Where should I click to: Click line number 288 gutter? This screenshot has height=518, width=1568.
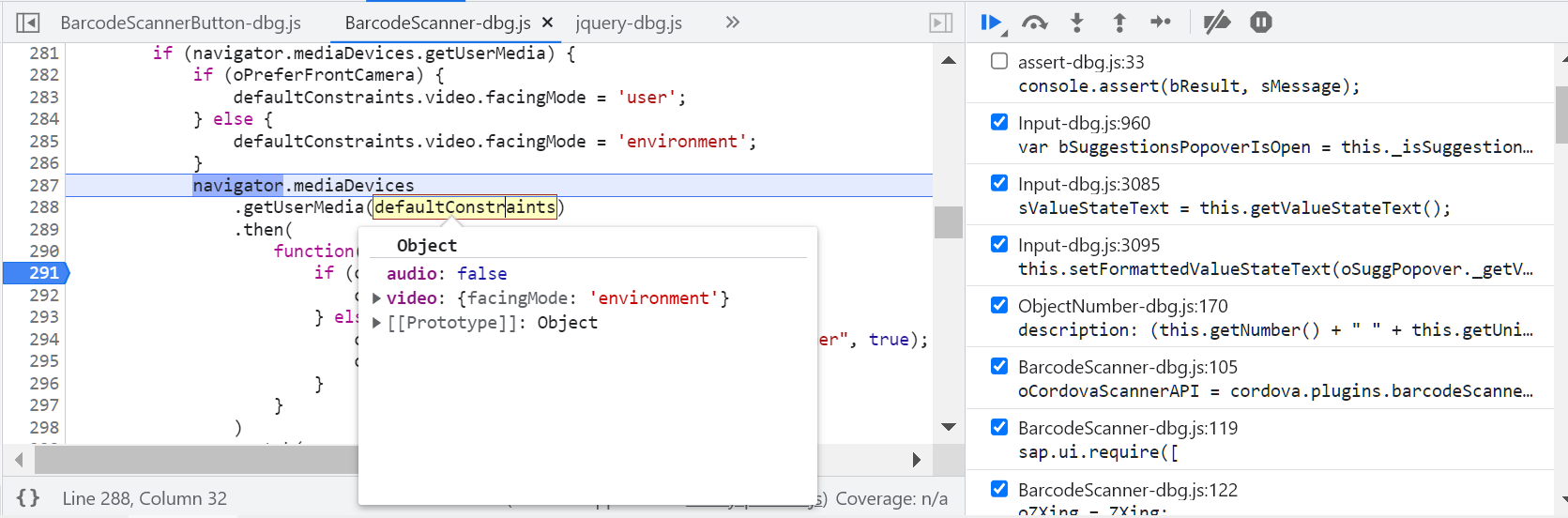point(43,207)
